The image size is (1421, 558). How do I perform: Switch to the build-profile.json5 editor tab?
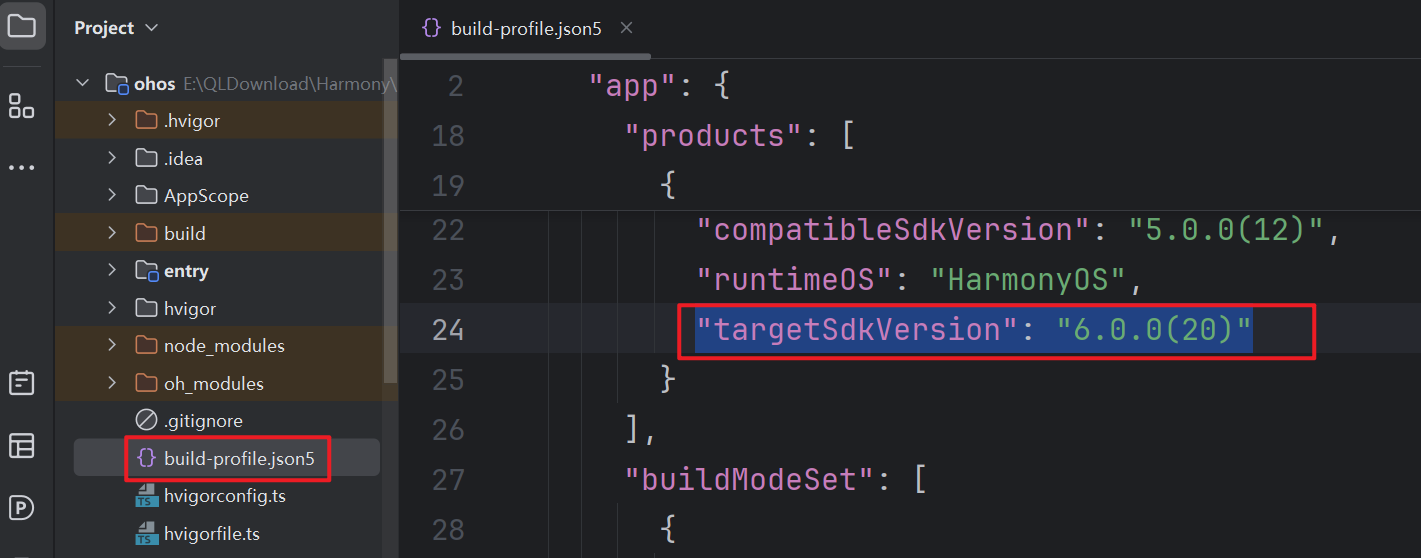coord(526,28)
